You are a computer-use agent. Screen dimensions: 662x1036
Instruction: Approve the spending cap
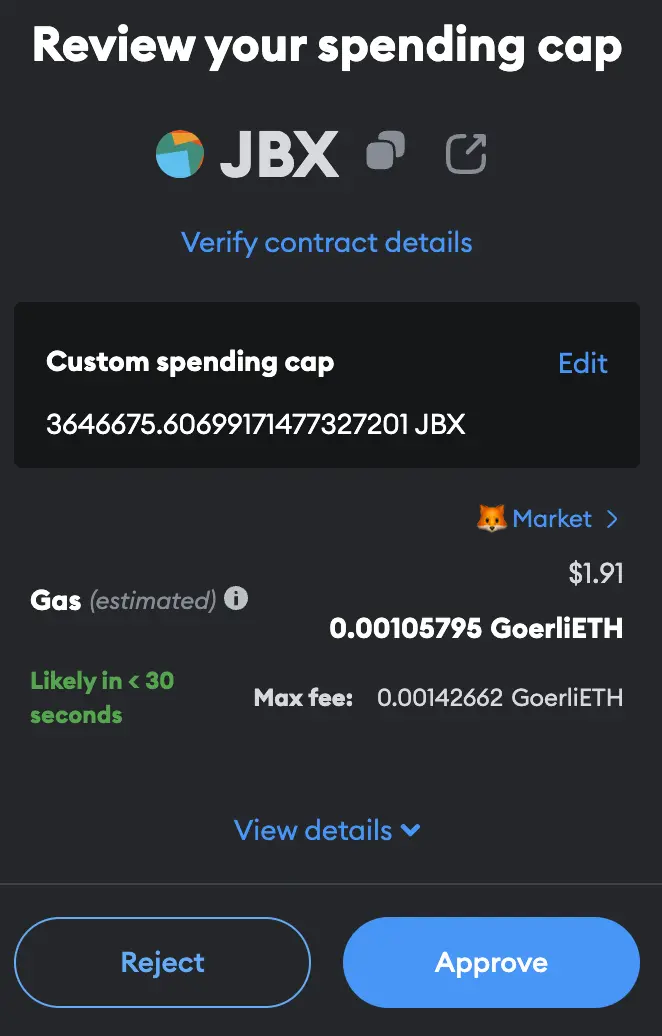[x=490, y=962]
